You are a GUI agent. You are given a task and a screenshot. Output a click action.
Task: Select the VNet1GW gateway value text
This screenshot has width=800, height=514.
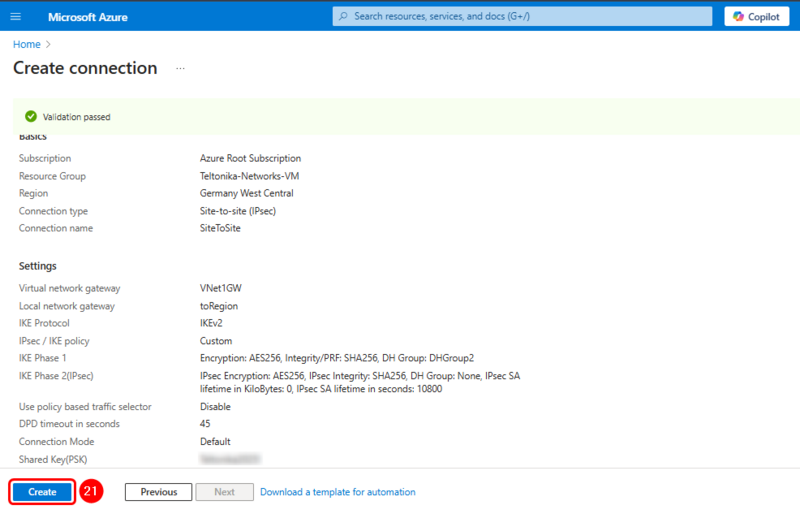point(221,288)
